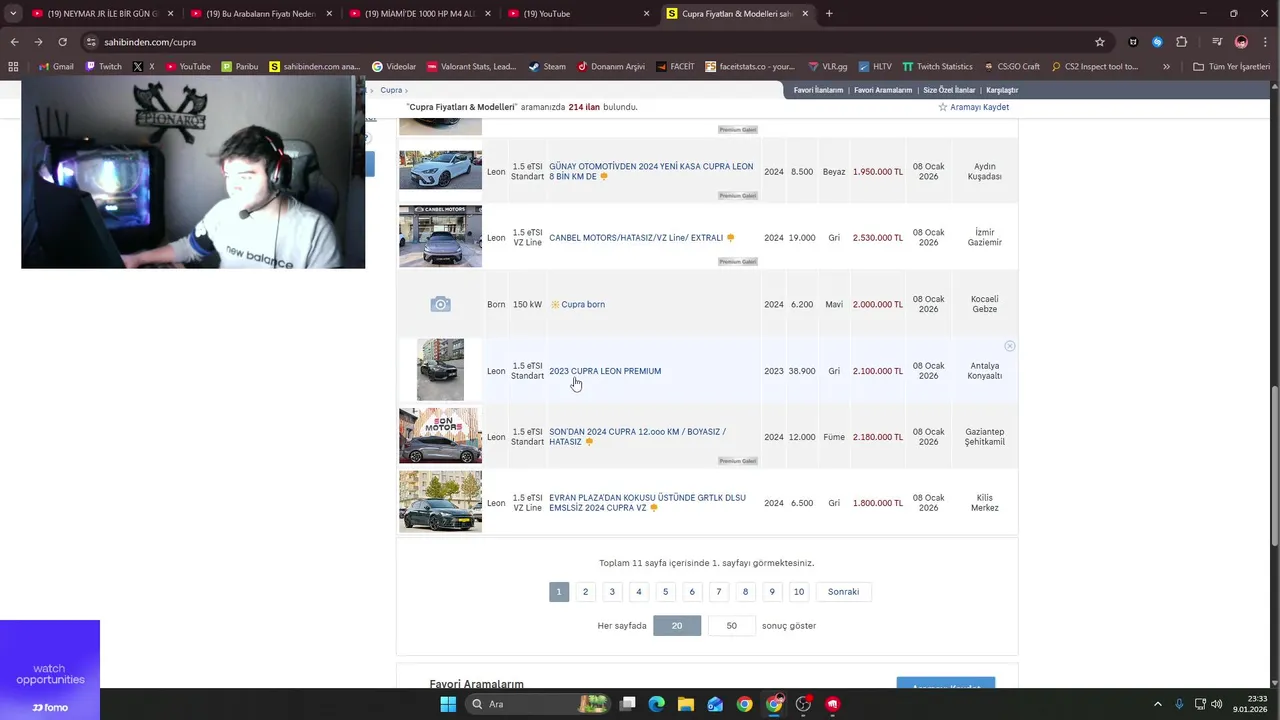Click the browser back arrow
This screenshot has width=1280, height=720.
[14, 42]
